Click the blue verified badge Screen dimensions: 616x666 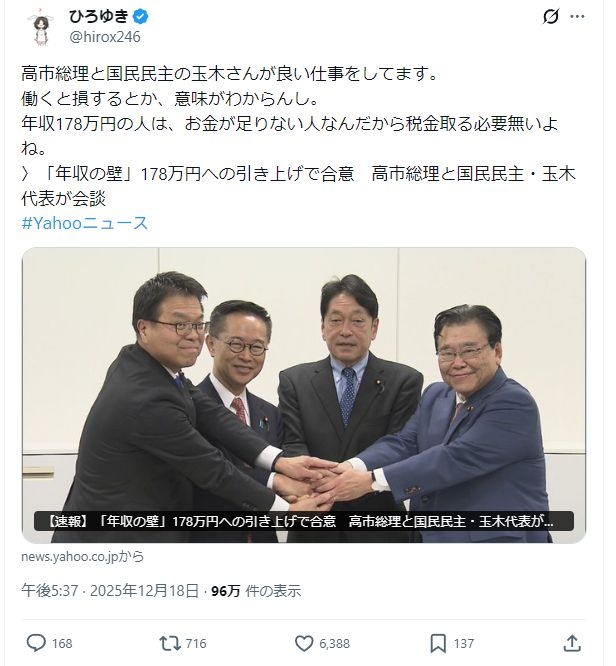point(141,17)
